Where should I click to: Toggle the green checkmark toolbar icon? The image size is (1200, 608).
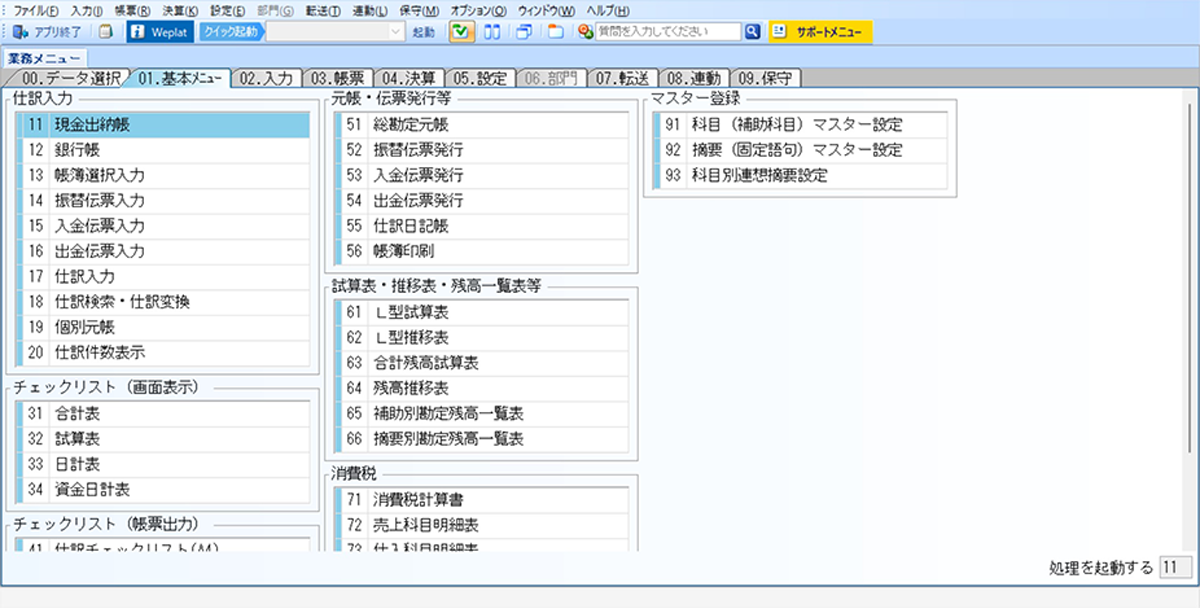coord(460,32)
